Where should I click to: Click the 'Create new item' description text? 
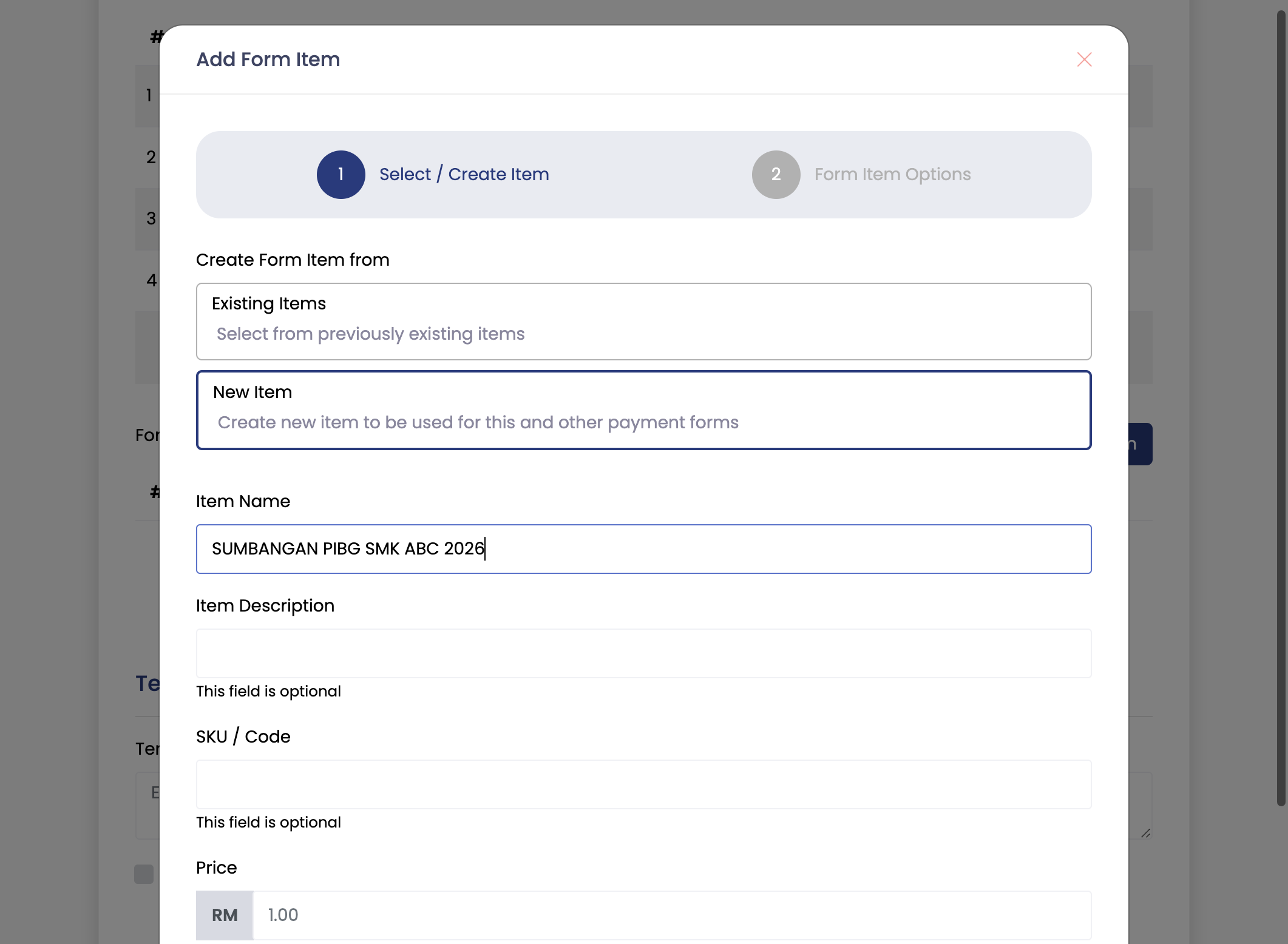478,423
